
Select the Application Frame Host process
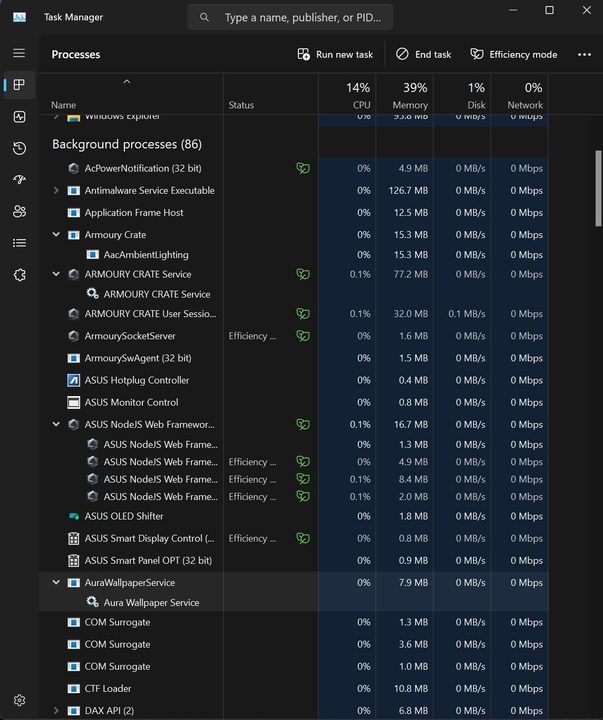(293, 213)
